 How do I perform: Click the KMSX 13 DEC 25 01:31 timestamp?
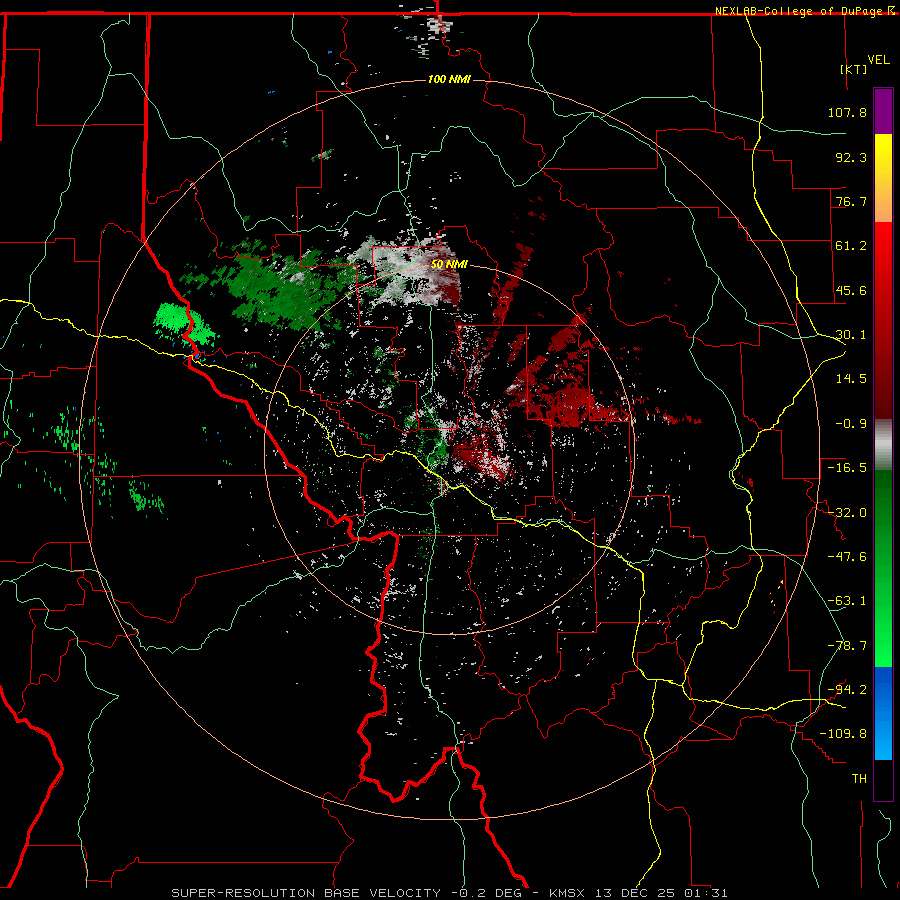point(639,893)
